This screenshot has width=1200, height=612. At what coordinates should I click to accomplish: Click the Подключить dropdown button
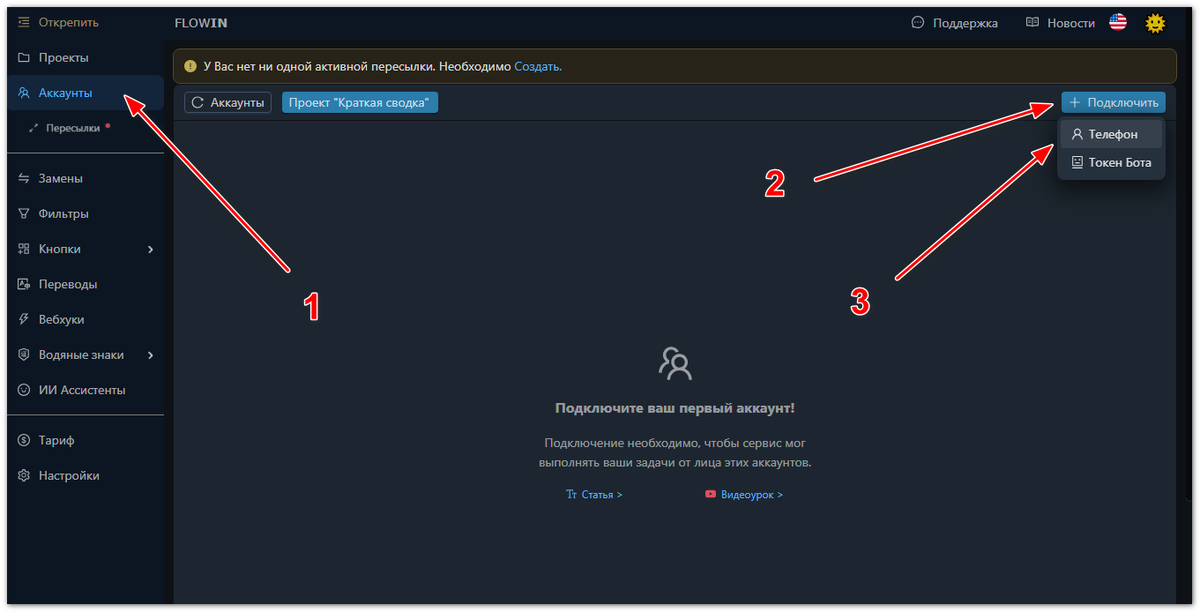1114,102
